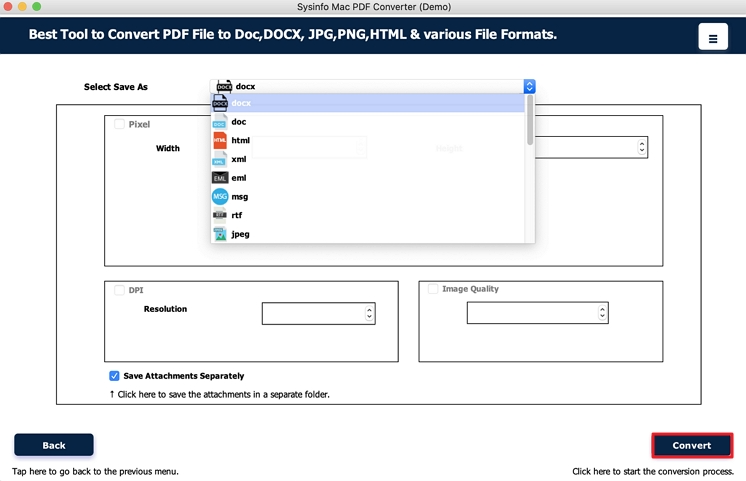Enable the DPI checkbox
Viewport: 746px width, 481px height.
119,290
